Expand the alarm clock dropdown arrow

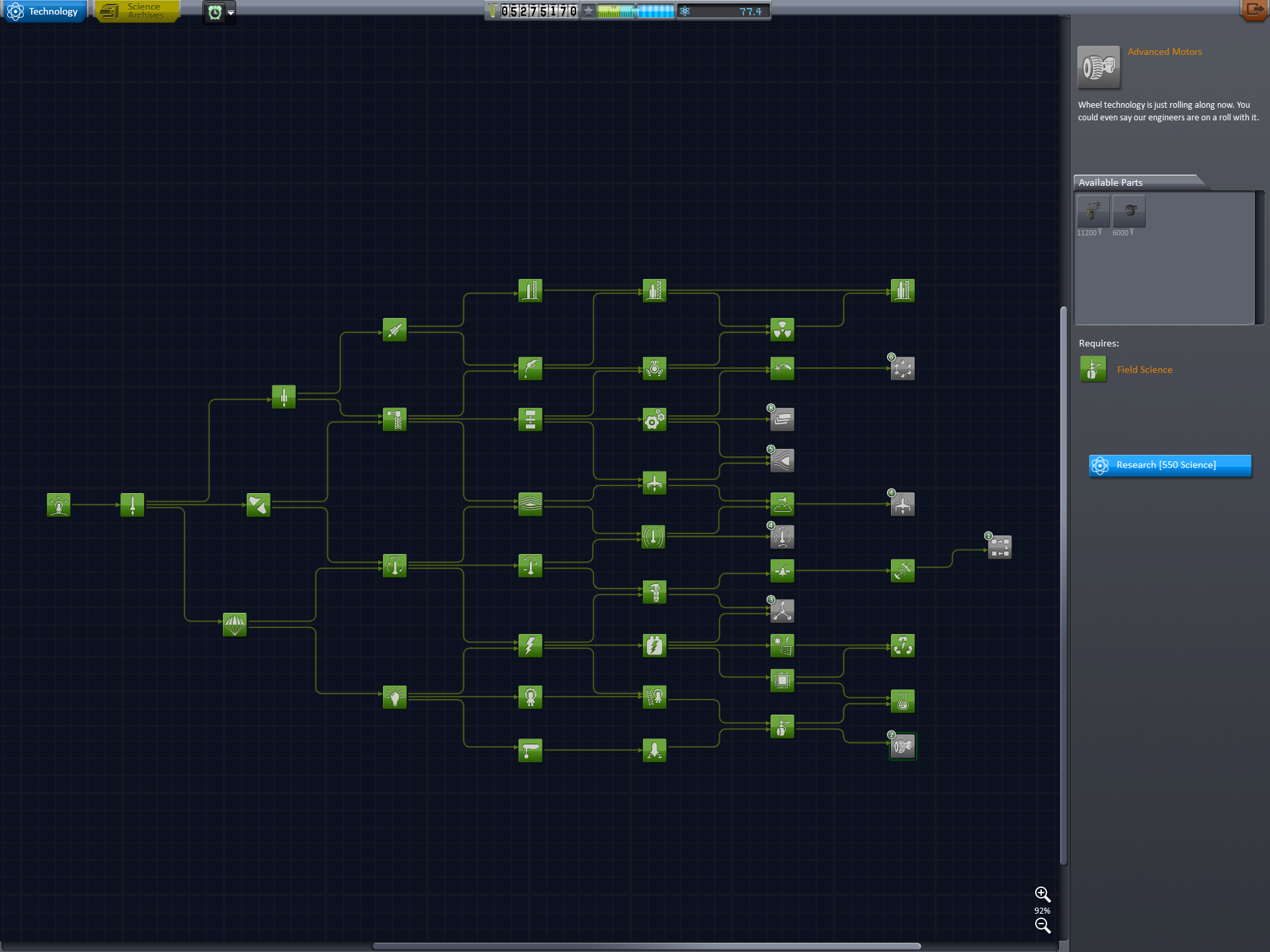tap(231, 13)
